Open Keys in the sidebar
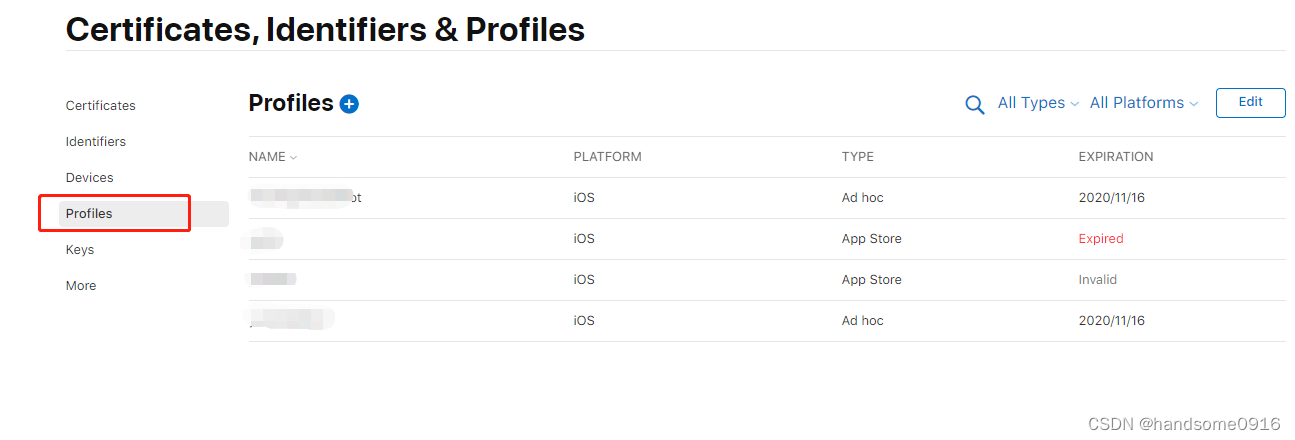This screenshot has height=440, width=1295. [80, 250]
